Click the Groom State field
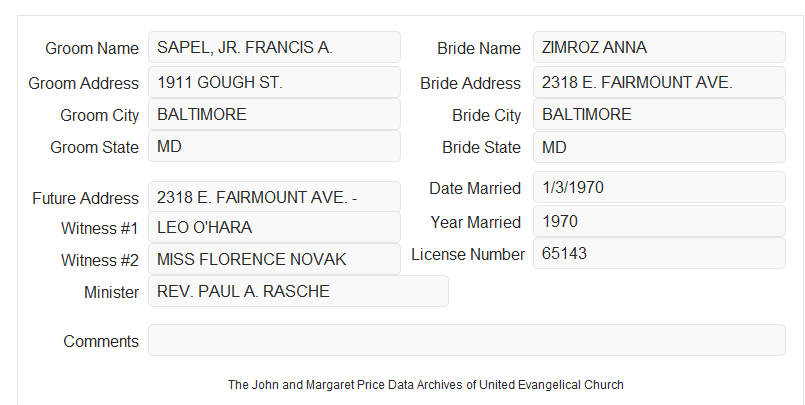Image resolution: width=805 pixels, height=405 pixels. click(274, 146)
